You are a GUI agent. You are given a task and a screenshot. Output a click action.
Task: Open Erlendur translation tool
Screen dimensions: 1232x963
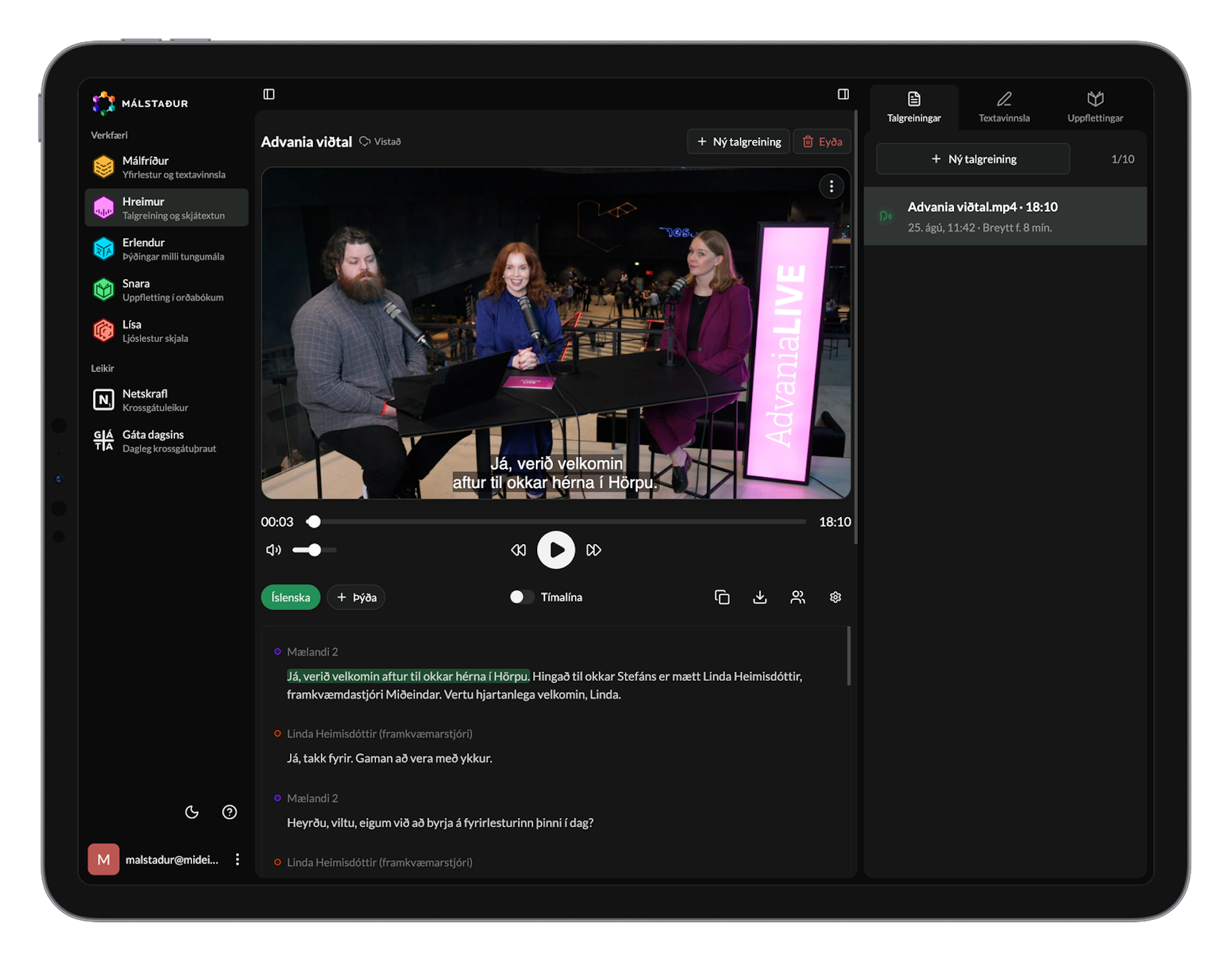point(166,249)
